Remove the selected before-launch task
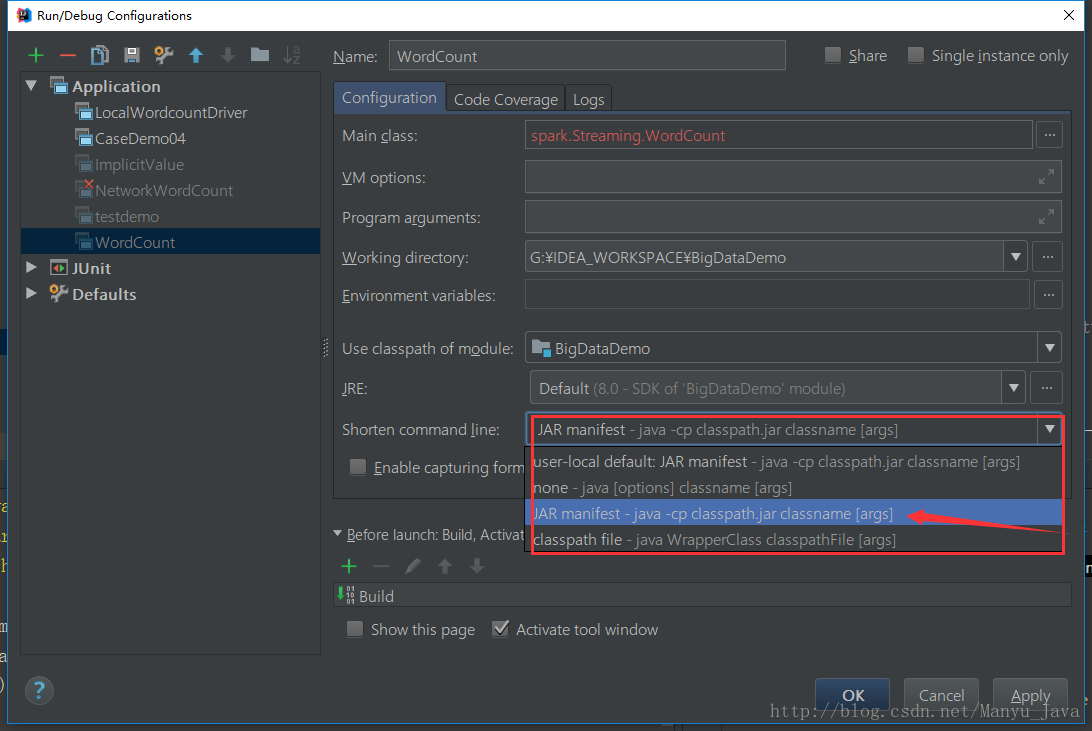 [x=381, y=566]
